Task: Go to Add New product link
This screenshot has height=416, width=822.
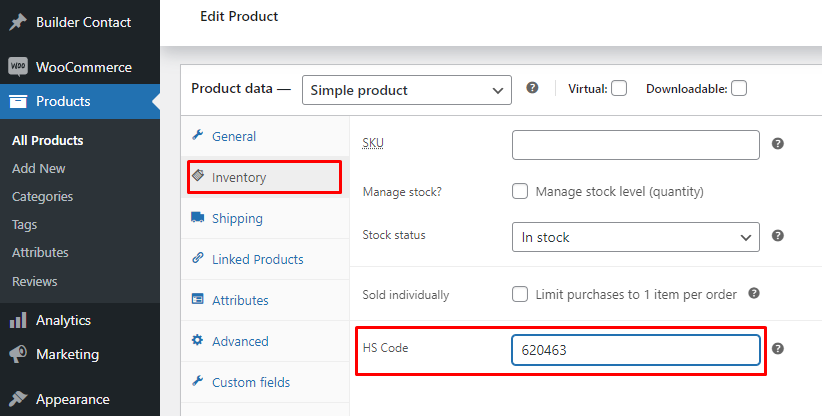Action: pos(39,169)
